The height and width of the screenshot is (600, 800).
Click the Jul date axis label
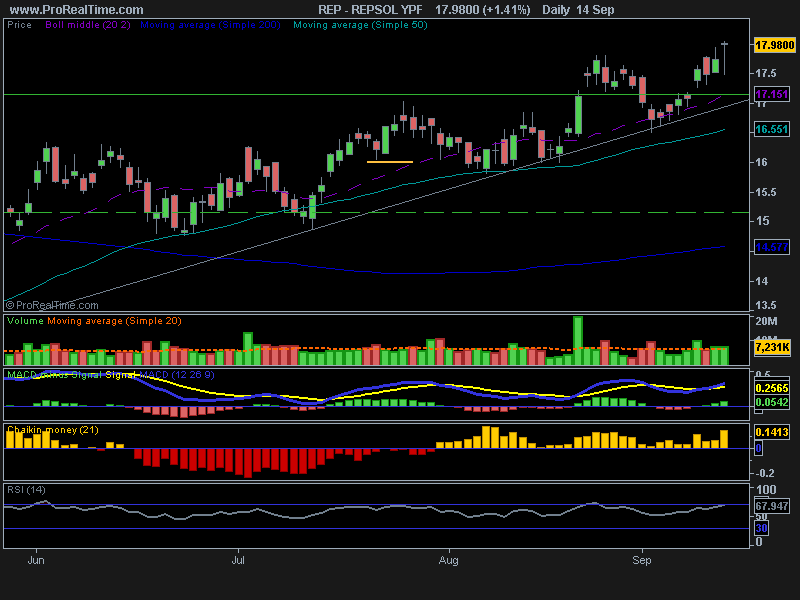coord(238,560)
